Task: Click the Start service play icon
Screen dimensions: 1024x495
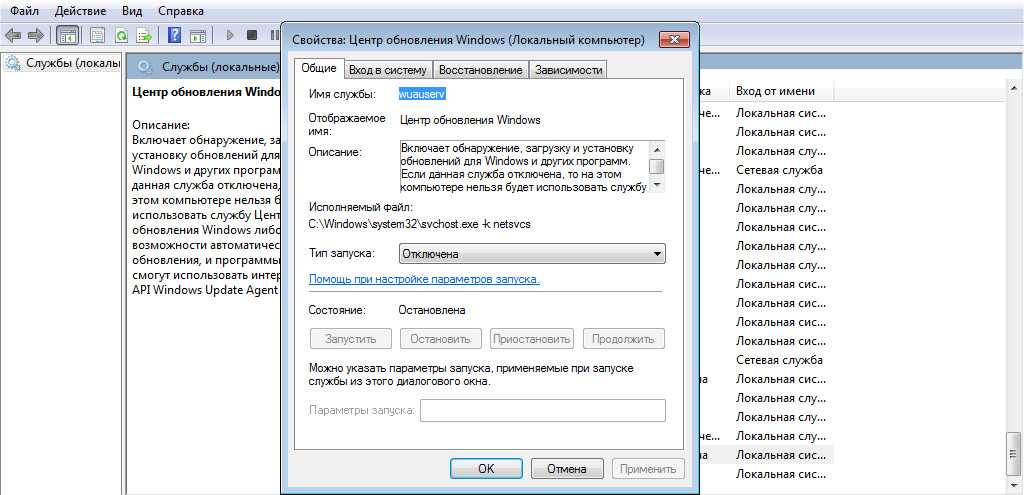Action: (229, 35)
